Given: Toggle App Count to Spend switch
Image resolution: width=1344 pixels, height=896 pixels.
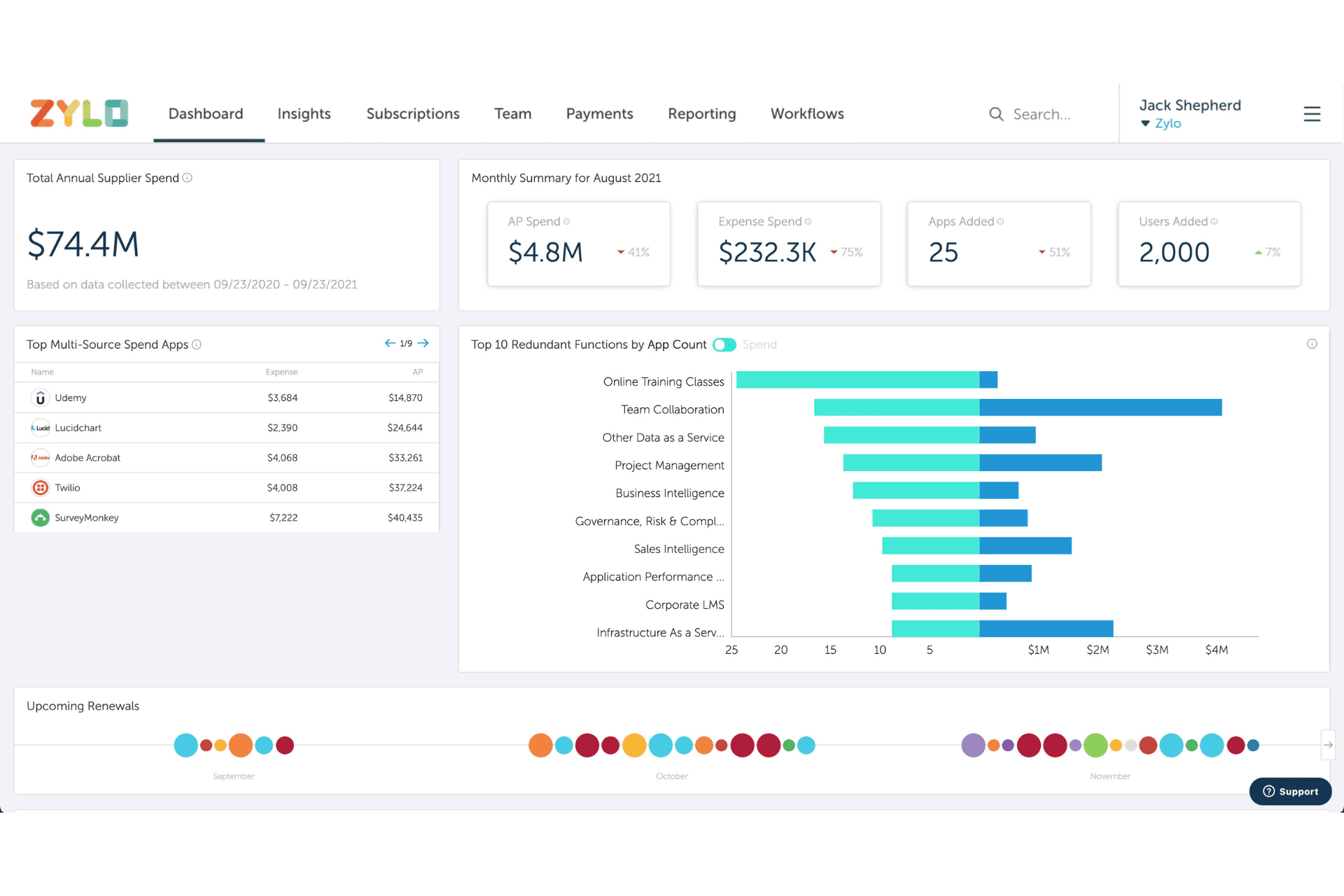Looking at the screenshot, I should (724, 345).
